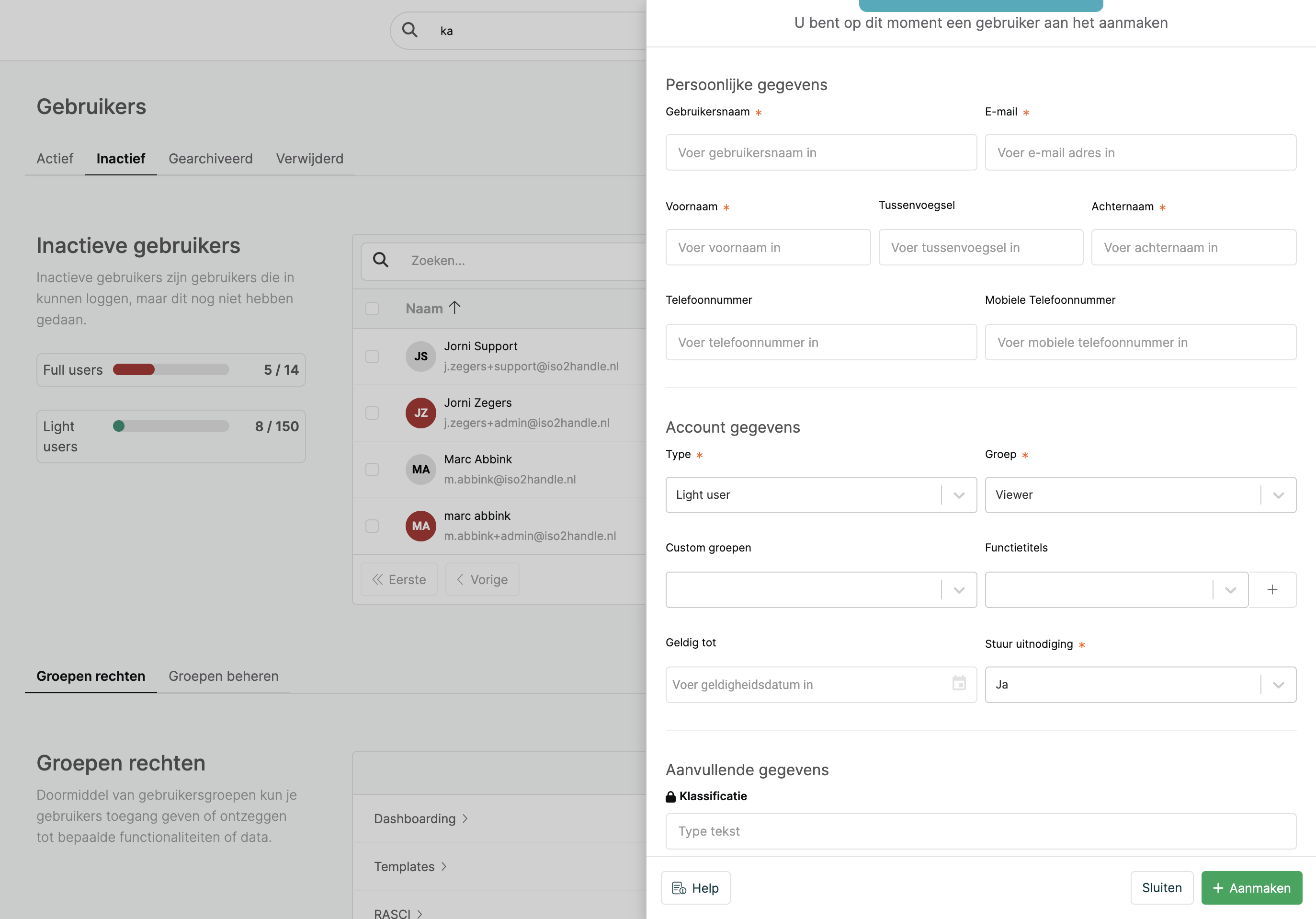The width and height of the screenshot is (1316, 919).
Task: Click the Jorni Support name
Action: click(x=480, y=346)
